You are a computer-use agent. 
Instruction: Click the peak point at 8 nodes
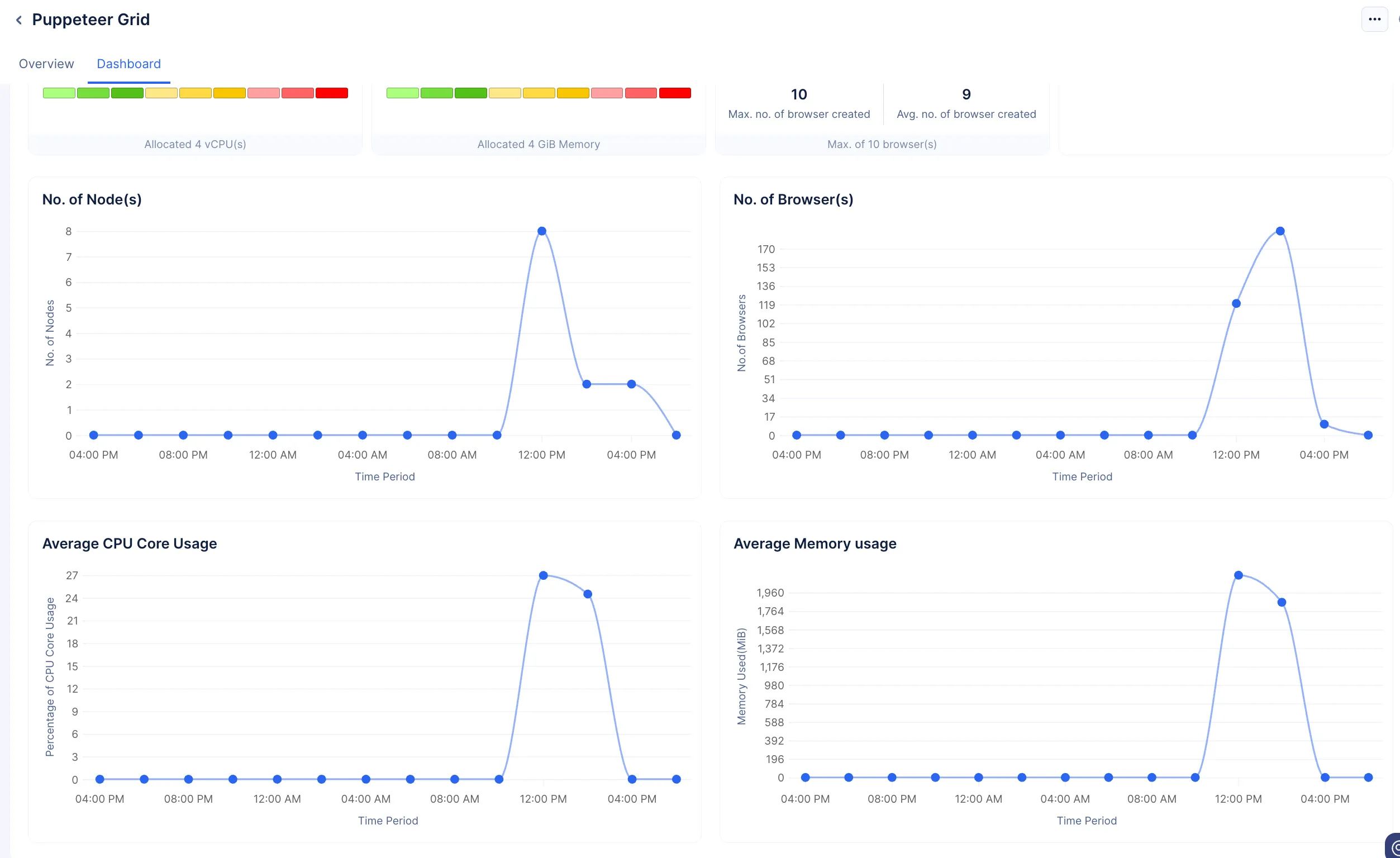541,231
